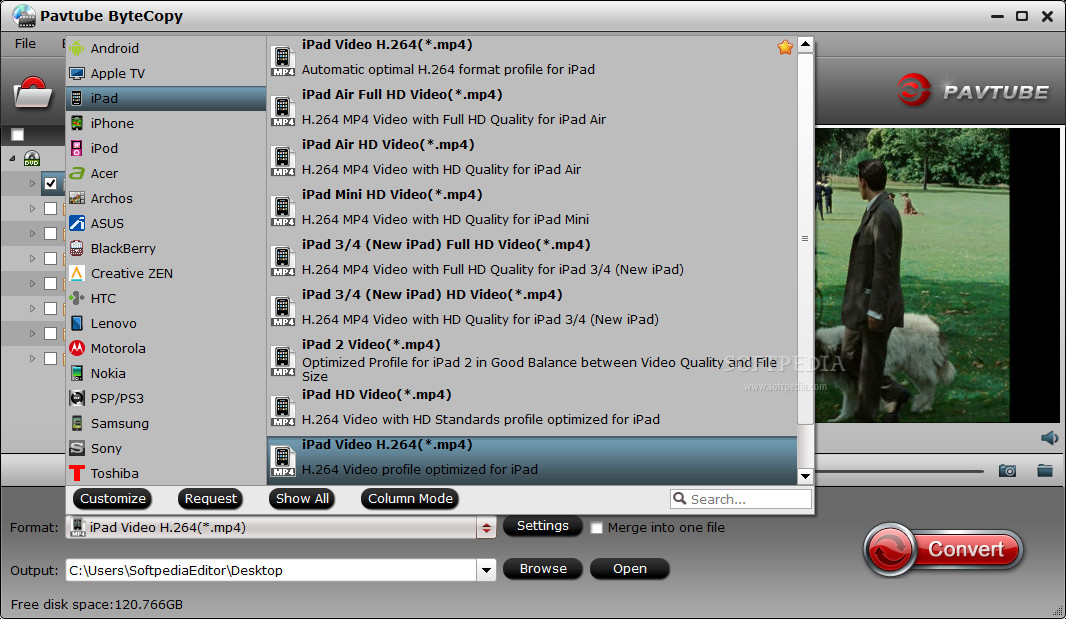Expand the second title row
The image size is (1066, 619).
[32, 209]
